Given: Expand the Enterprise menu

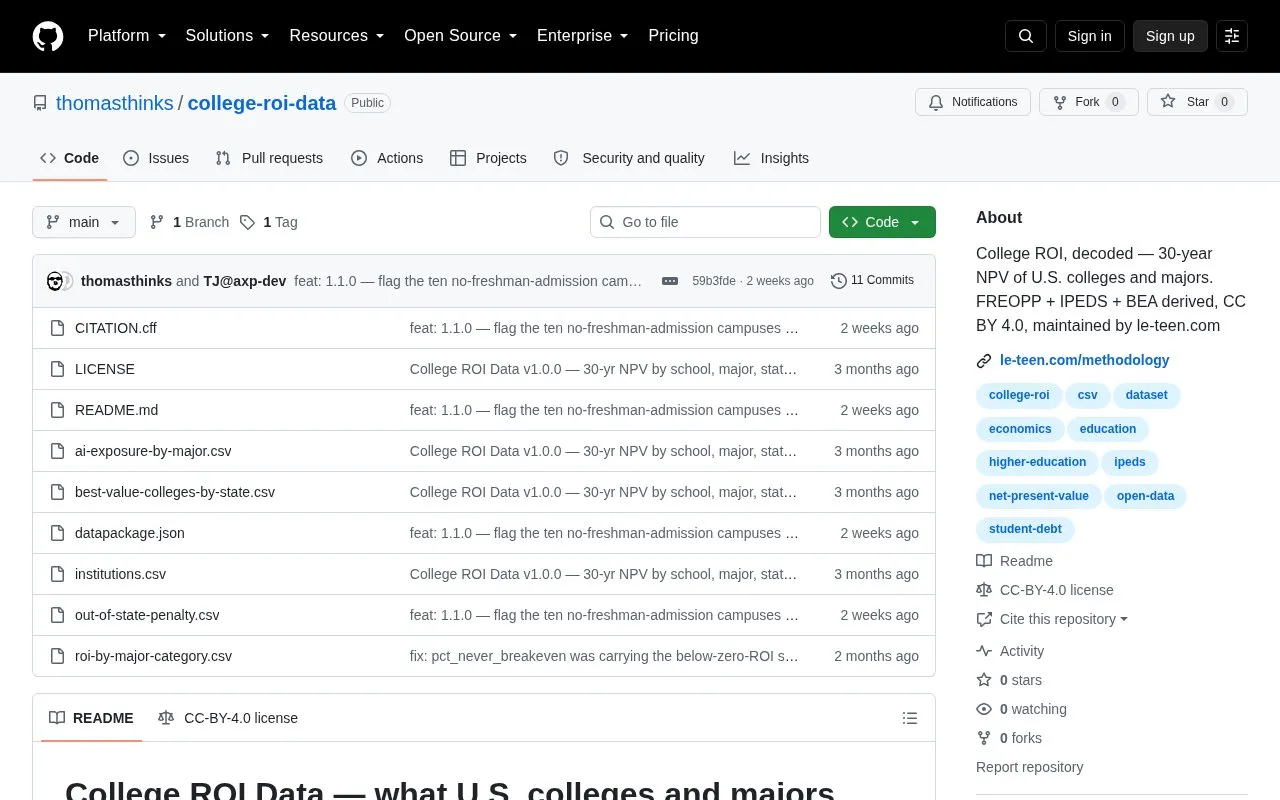Looking at the screenshot, I should [x=583, y=36].
